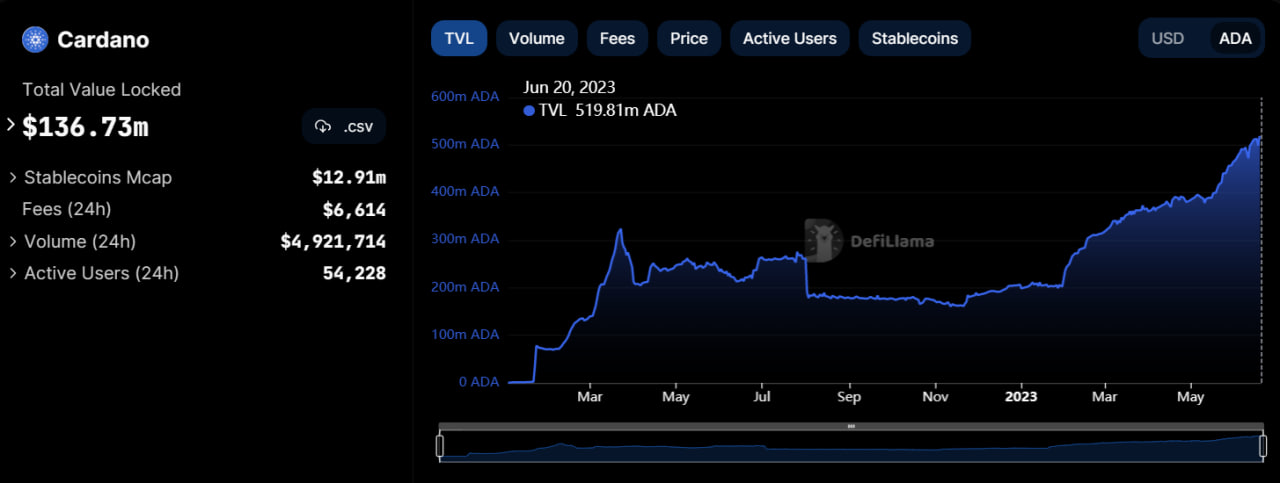Click the 54,228 active users value
This screenshot has width=1280, height=483.
pos(354,273)
